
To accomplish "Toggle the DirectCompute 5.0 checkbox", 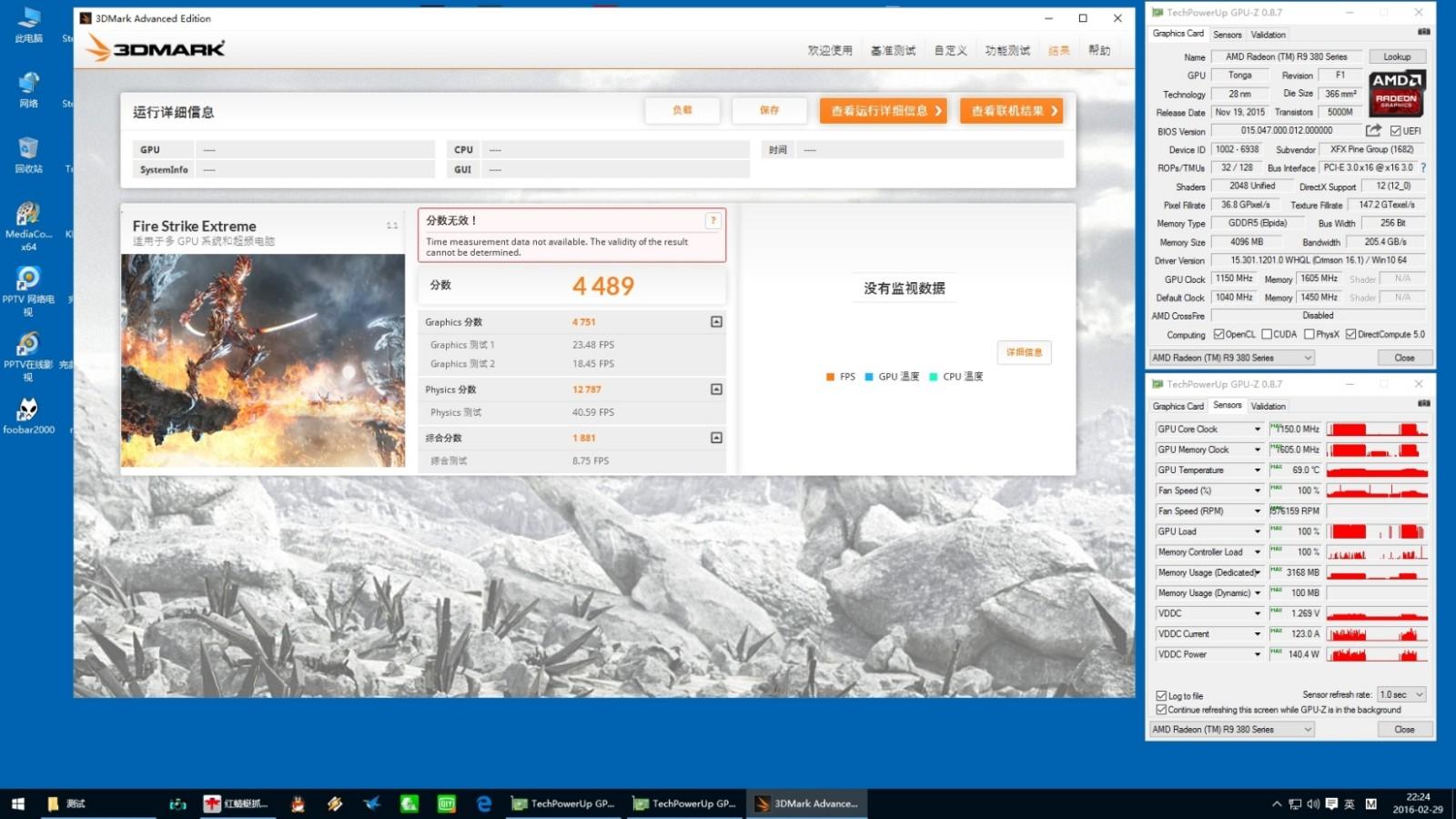I will click(1351, 334).
